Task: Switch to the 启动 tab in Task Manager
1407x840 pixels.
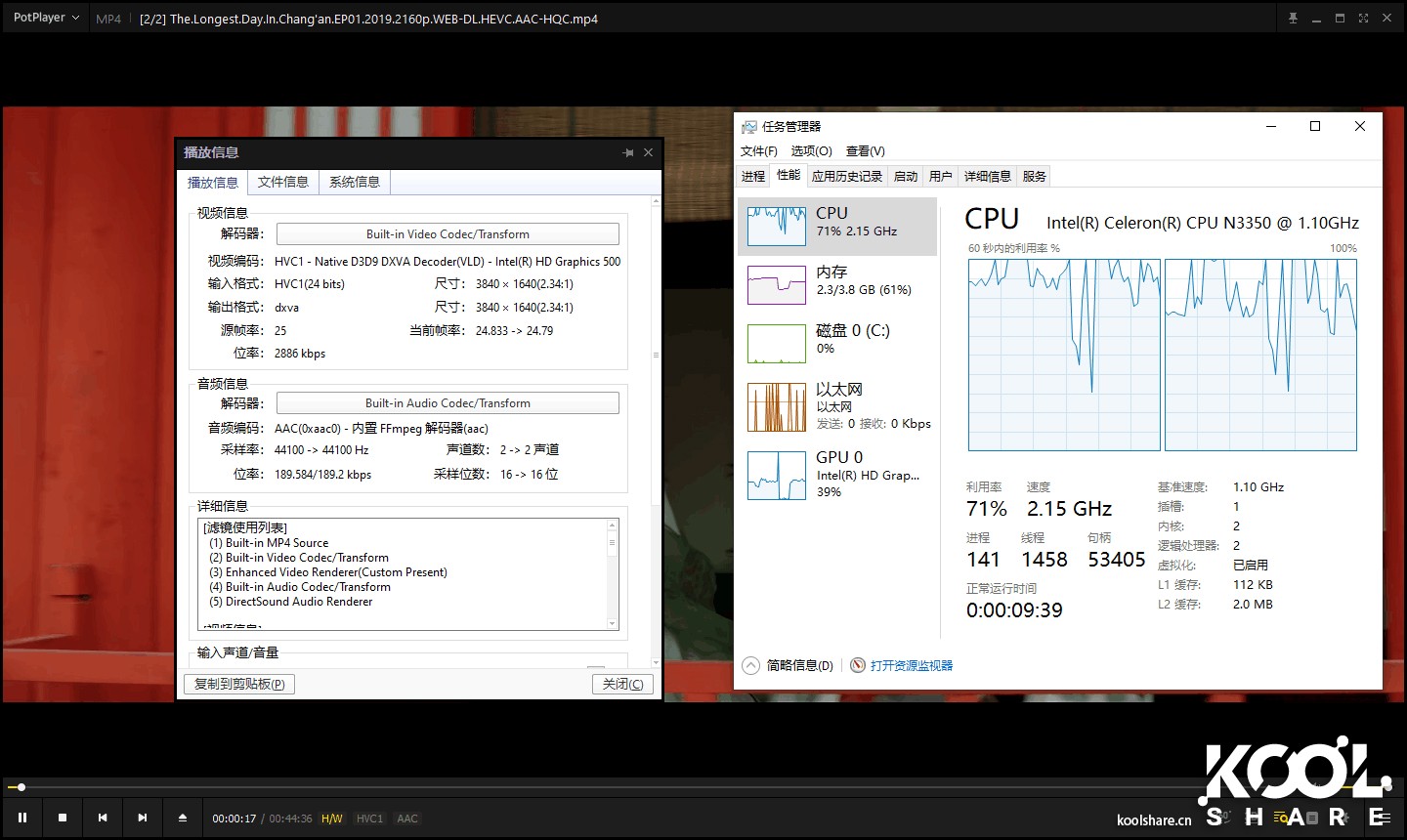Action: pyautogui.click(x=905, y=175)
